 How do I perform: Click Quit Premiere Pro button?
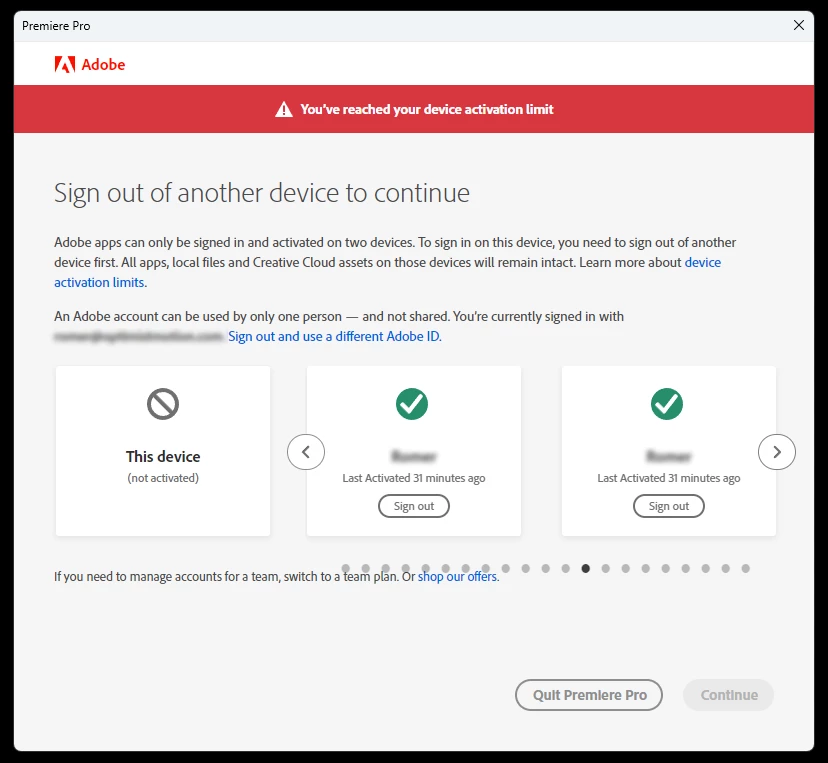[589, 695]
